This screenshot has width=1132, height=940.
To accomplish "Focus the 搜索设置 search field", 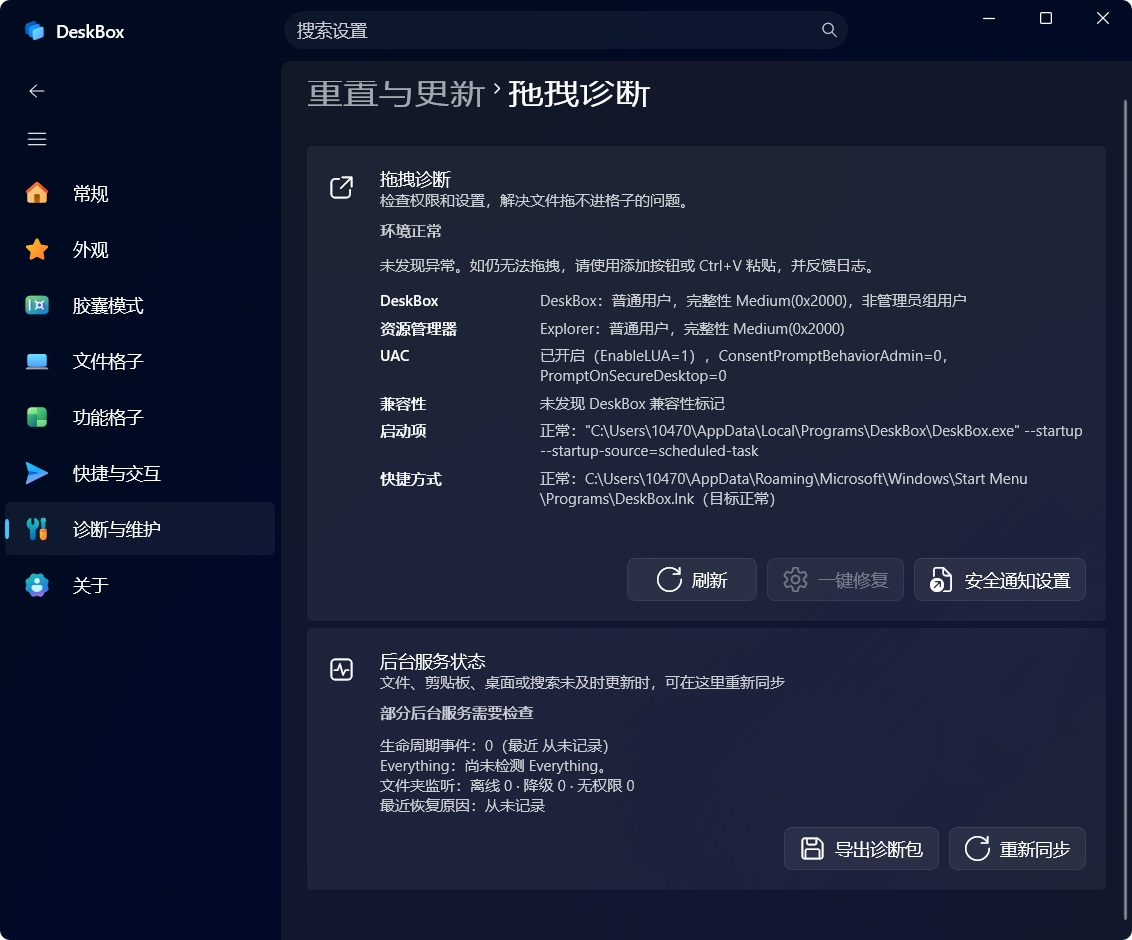I will (x=566, y=30).
